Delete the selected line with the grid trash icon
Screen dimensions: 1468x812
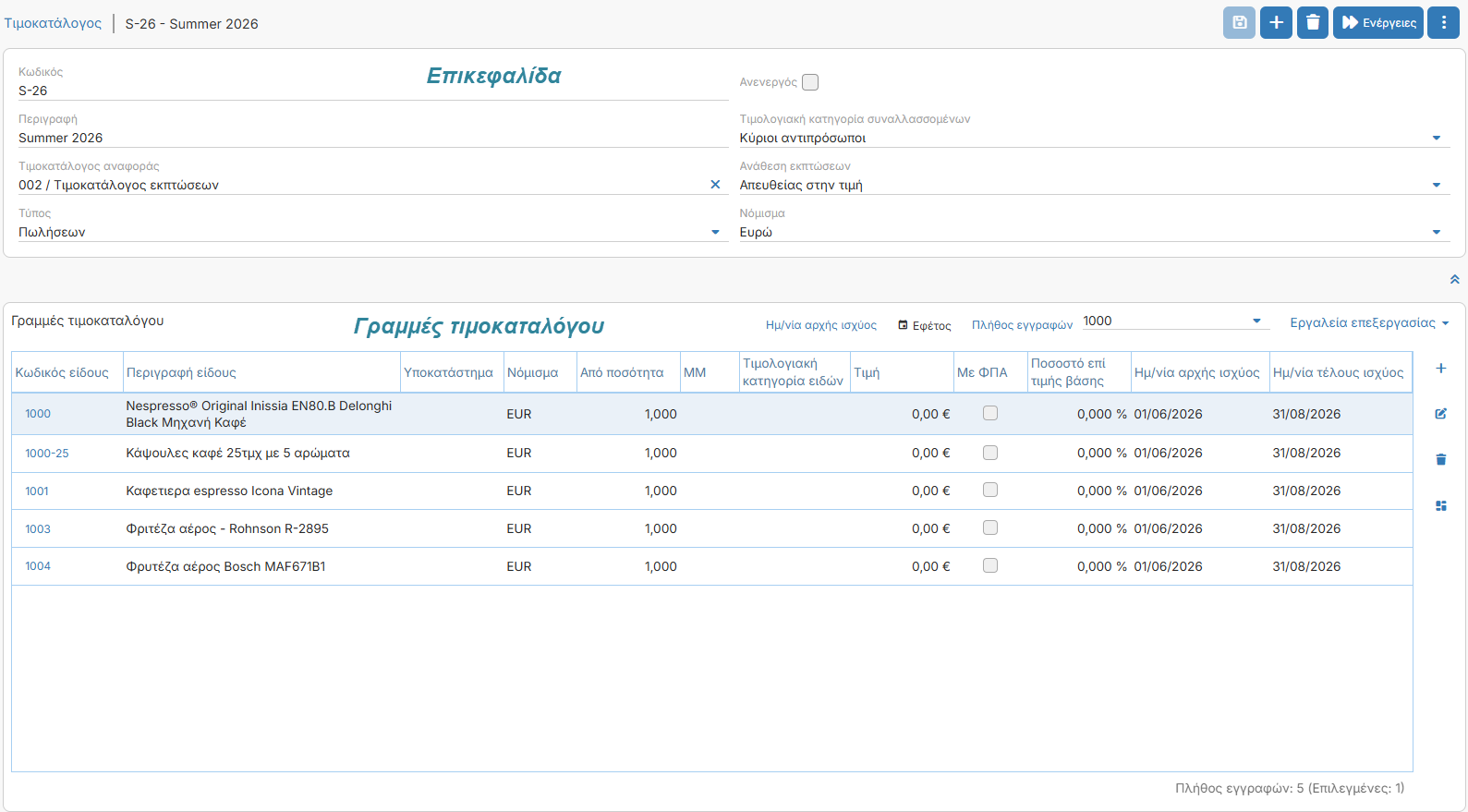pyautogui.click(x=1440, y=459)
